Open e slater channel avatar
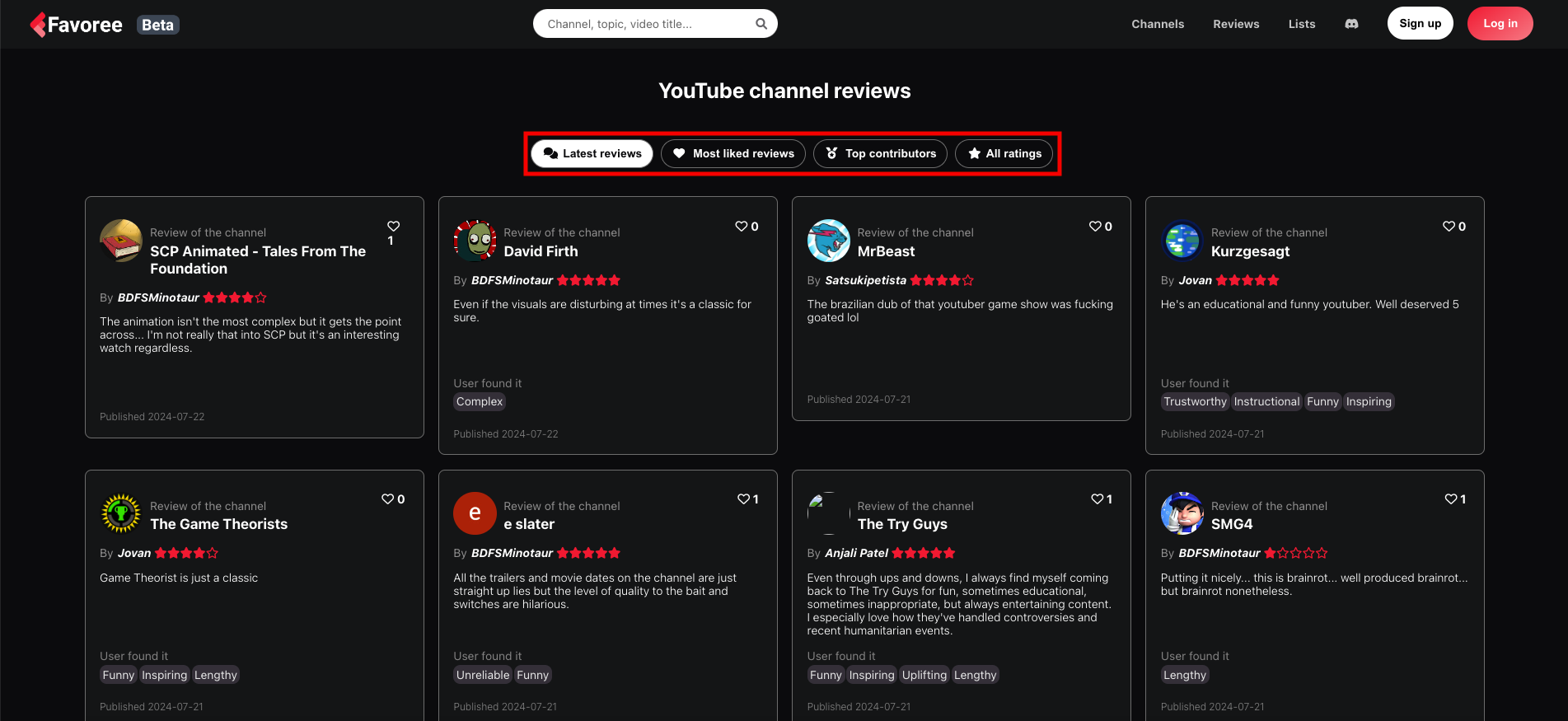 [x=475, y=513]
